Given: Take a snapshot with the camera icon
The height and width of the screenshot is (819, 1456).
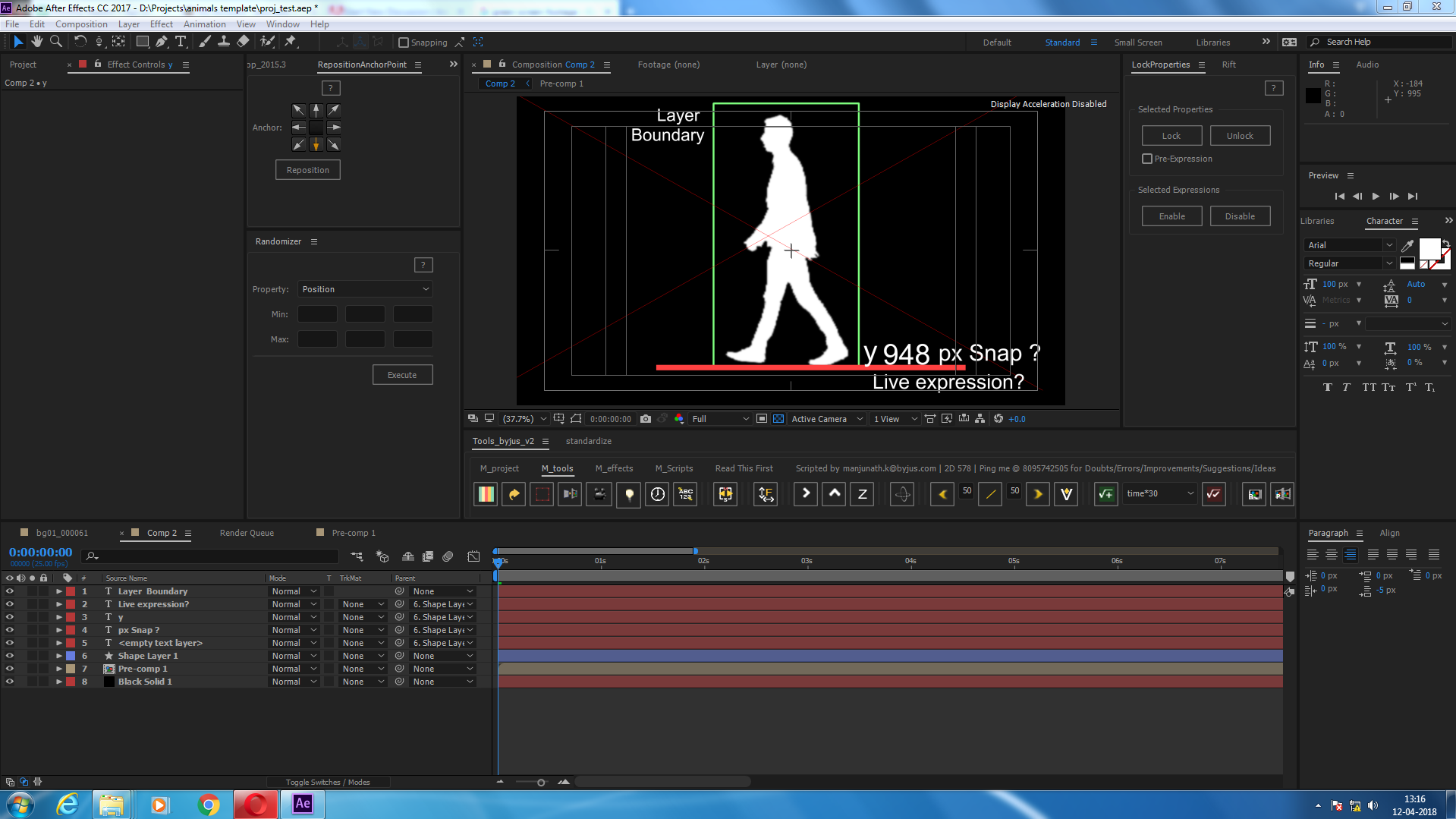Looking at the screenshot, I should (x=646, y=419).
